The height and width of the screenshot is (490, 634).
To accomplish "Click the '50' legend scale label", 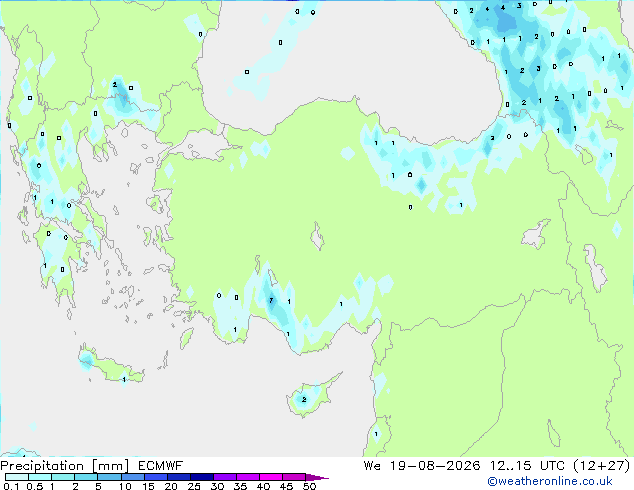I will coord(309,486).
